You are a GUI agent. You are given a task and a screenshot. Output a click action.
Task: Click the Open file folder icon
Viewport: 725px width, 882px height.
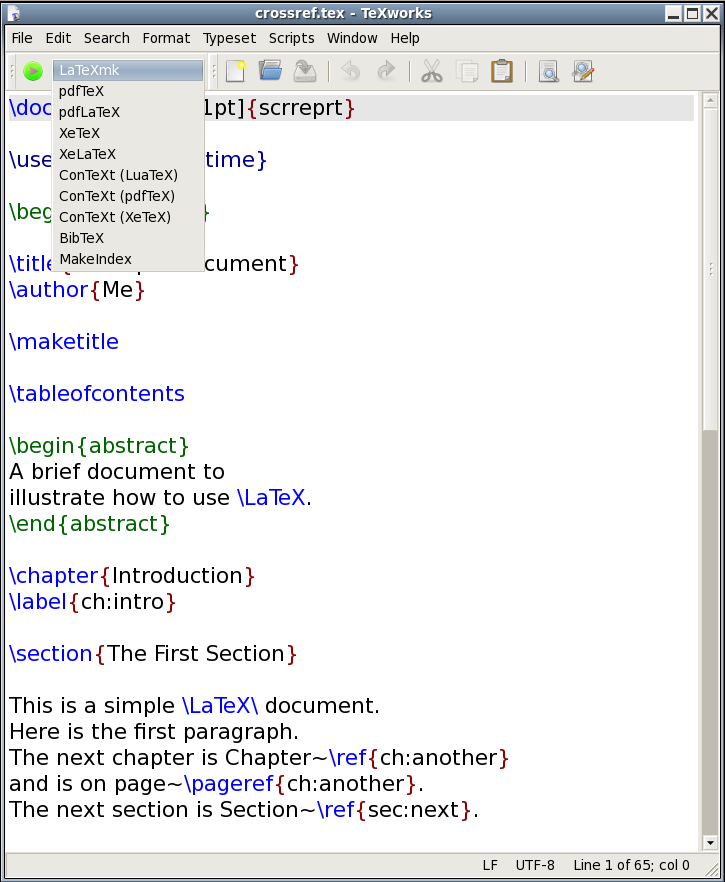click(270, 71)
